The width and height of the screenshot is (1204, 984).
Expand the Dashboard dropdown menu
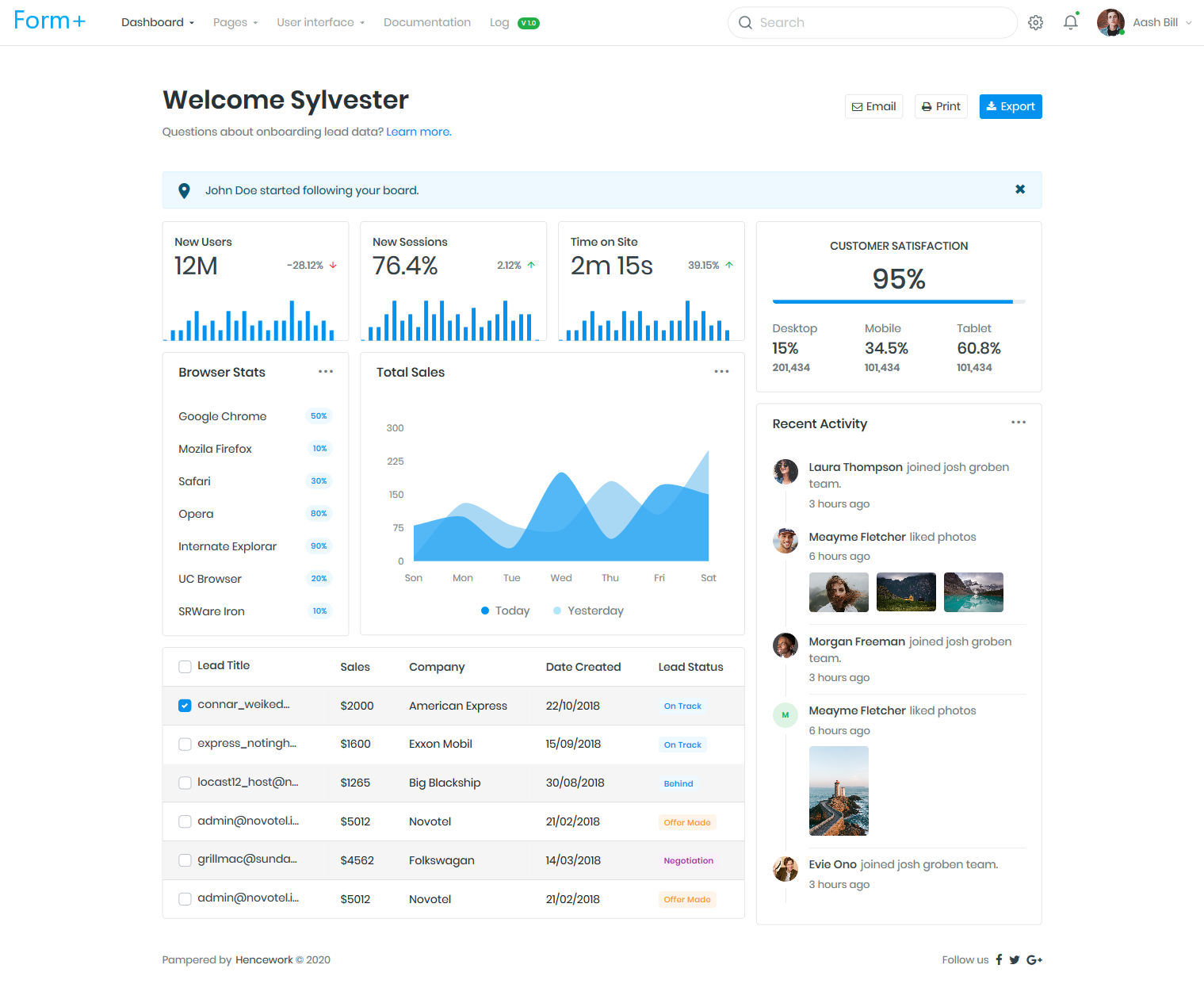157,22
